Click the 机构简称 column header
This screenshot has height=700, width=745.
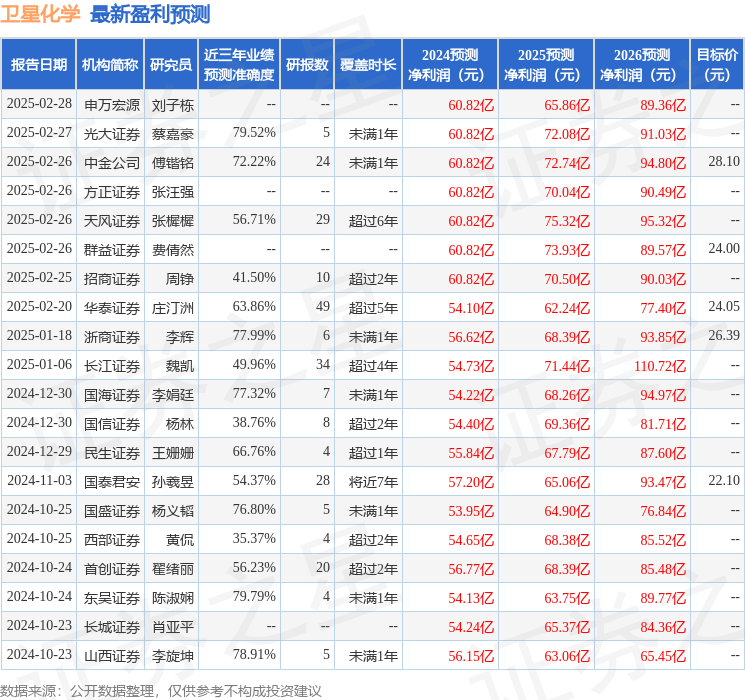pos(110,65)
